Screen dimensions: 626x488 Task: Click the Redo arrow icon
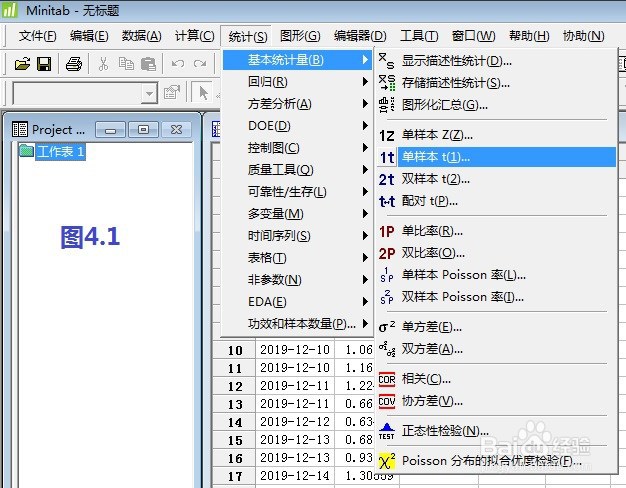[x=200, y=63]
